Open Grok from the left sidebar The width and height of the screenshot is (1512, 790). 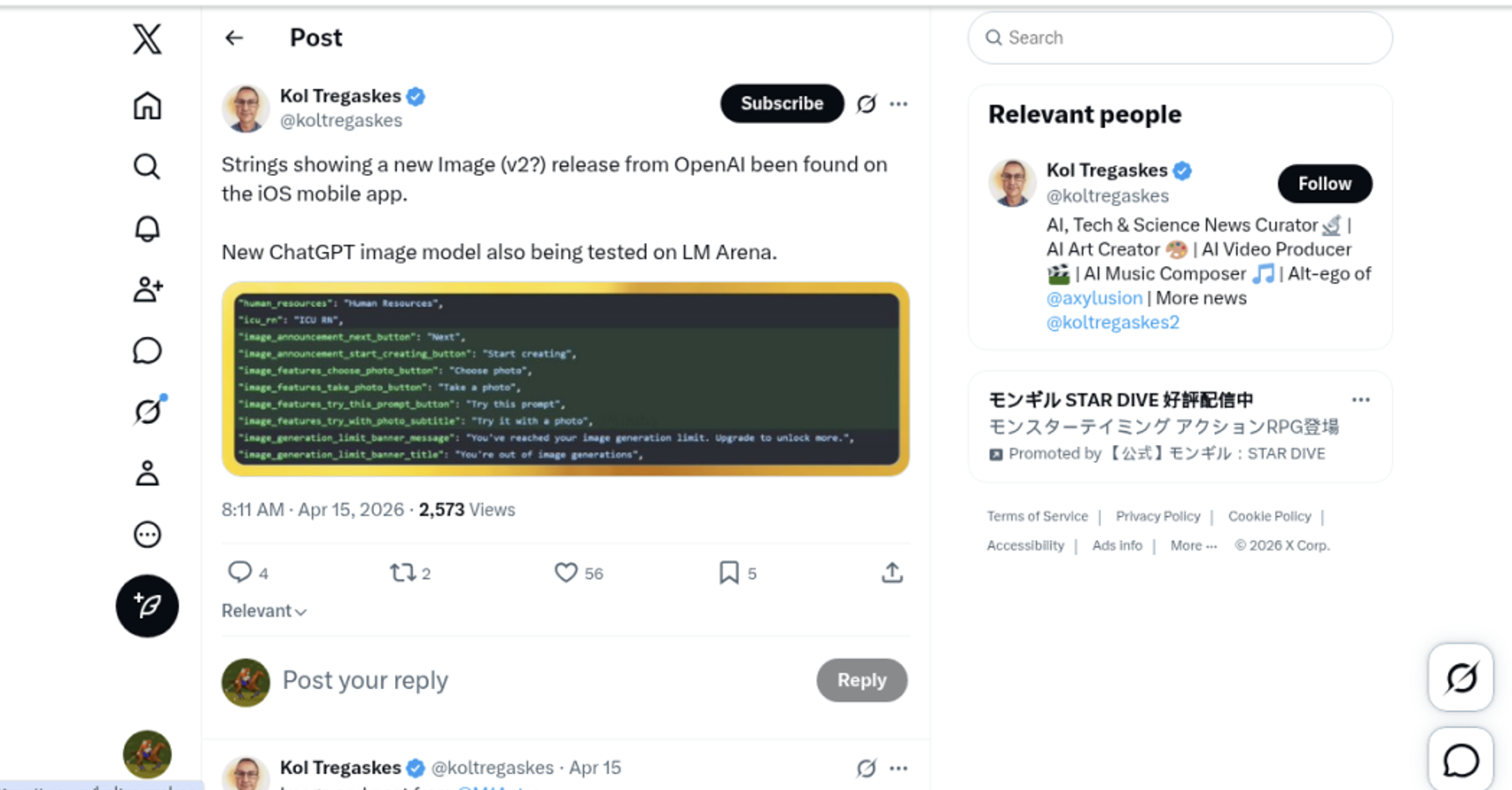point(148,411)
